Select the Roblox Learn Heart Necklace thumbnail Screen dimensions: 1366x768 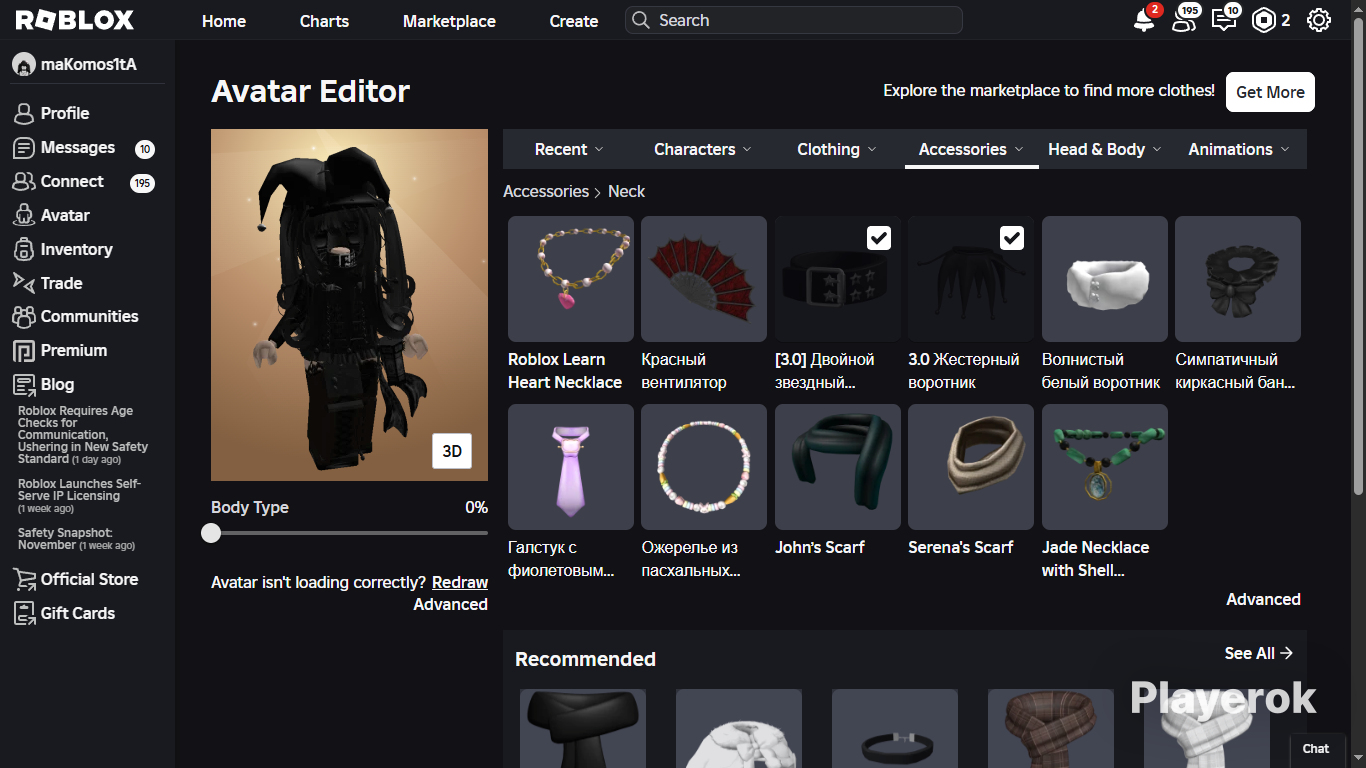coord(571,279)
